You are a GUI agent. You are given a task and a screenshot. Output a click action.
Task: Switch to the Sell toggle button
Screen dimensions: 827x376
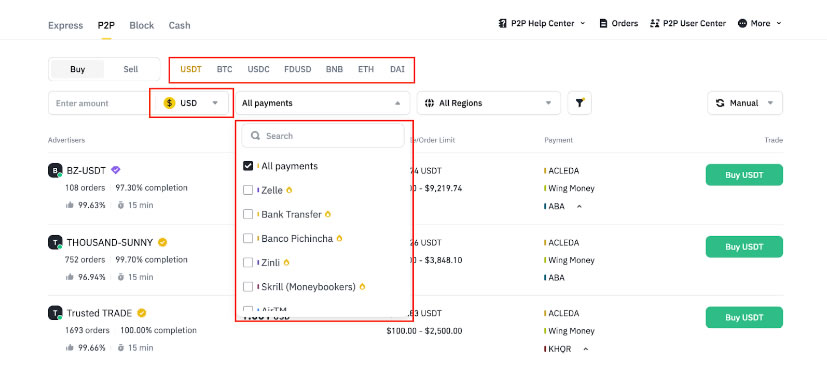[131, 69]
